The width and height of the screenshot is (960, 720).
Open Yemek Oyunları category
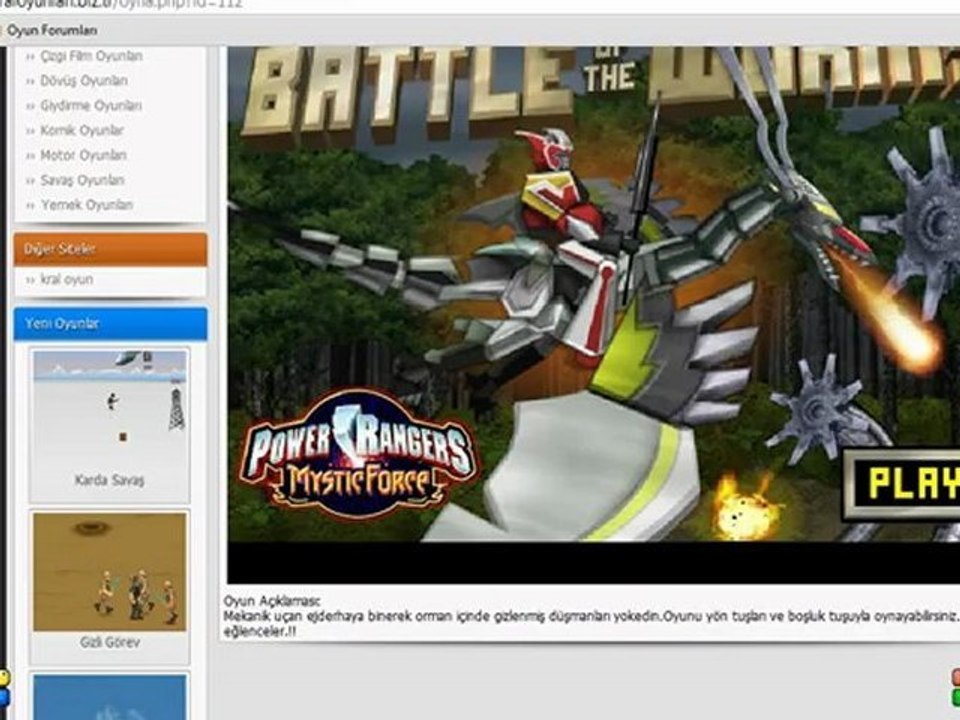[x=87, y=204]
